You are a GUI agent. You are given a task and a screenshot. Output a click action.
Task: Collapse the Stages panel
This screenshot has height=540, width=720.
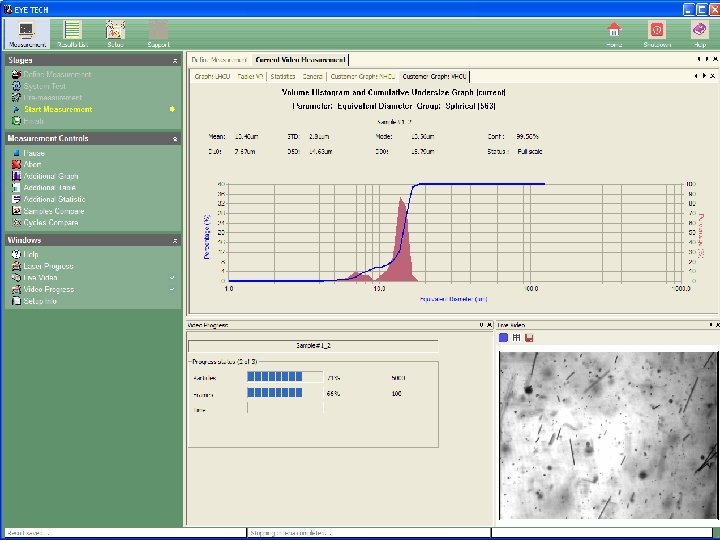tap(175, 61)
